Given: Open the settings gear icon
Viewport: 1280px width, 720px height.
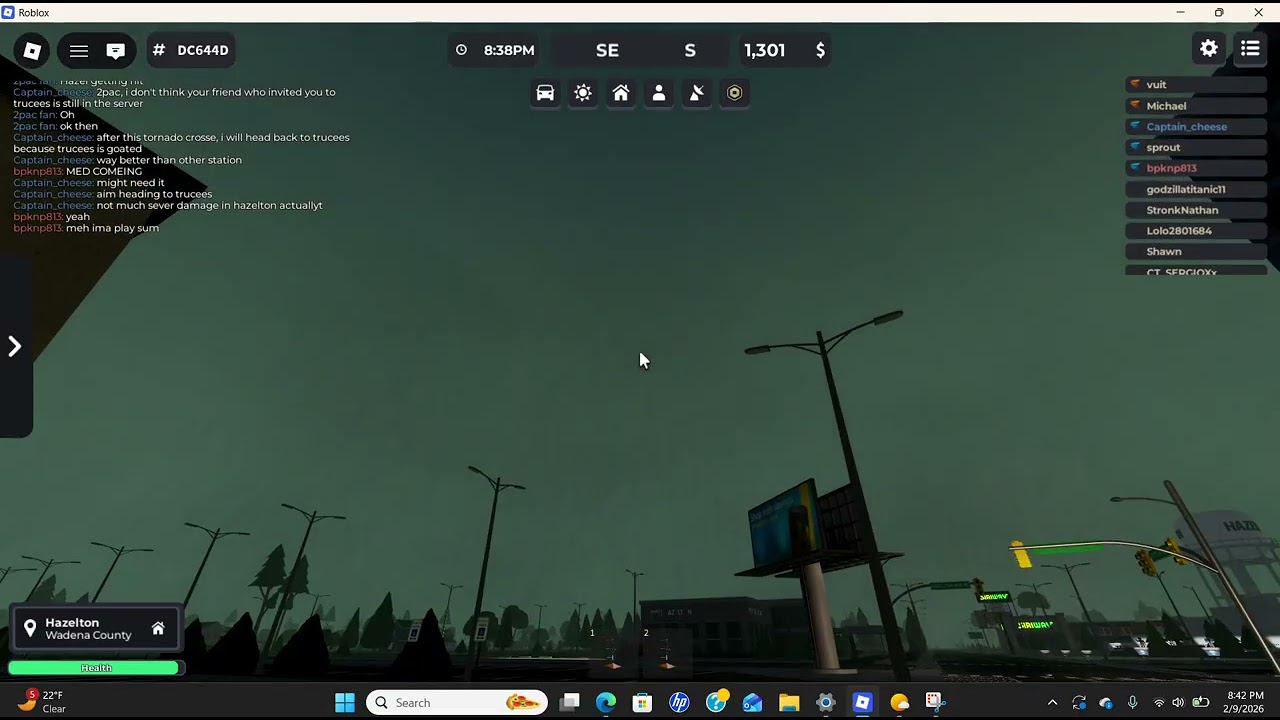Looking at the screenshot, I should click(x=1209, y=48).
